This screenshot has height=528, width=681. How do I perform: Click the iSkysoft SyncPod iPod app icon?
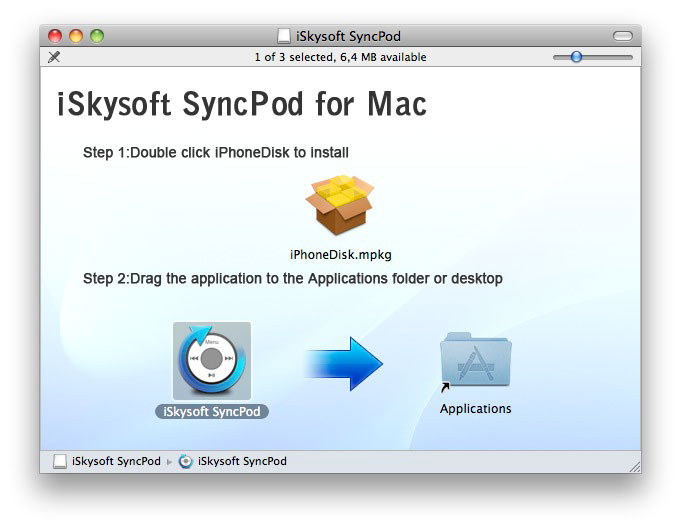(211, 361)
